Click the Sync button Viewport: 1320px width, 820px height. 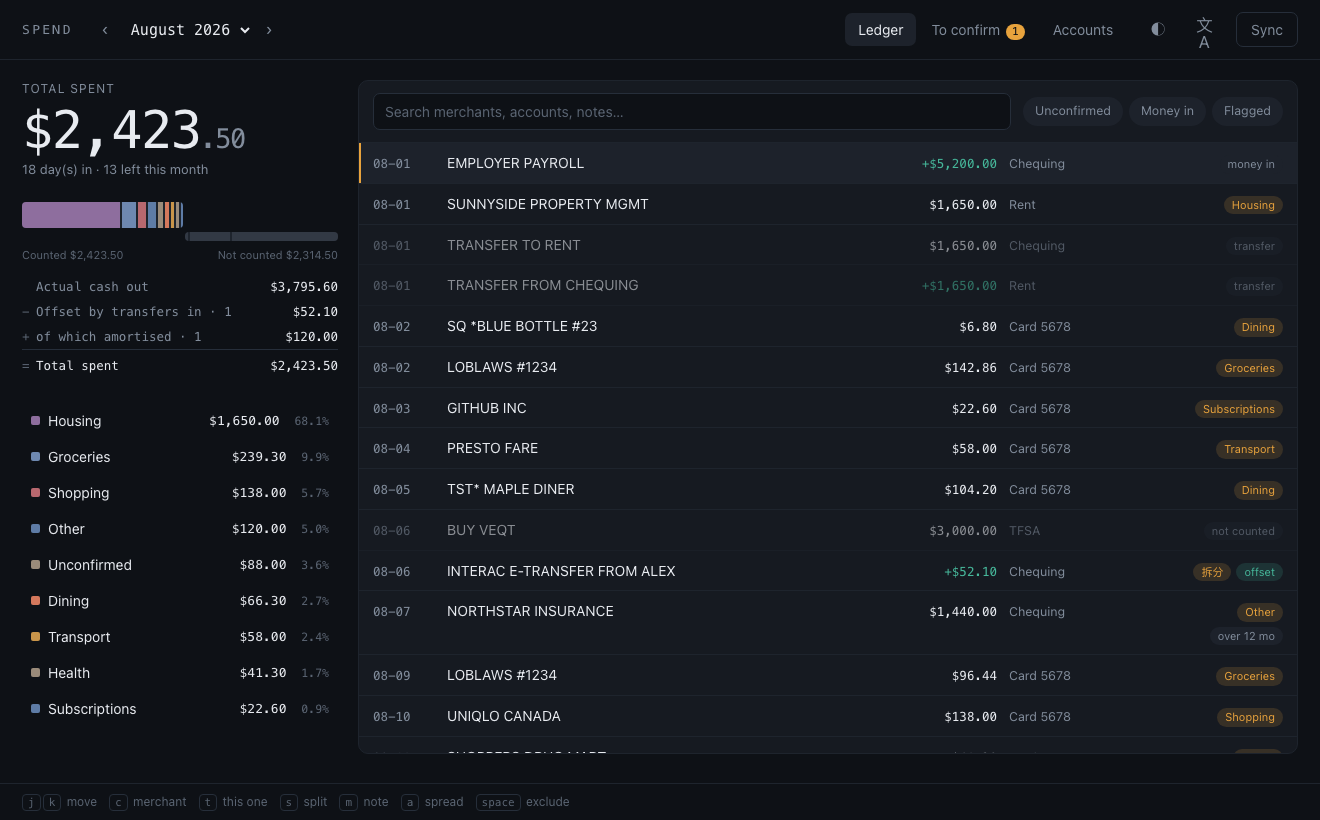1266,30
